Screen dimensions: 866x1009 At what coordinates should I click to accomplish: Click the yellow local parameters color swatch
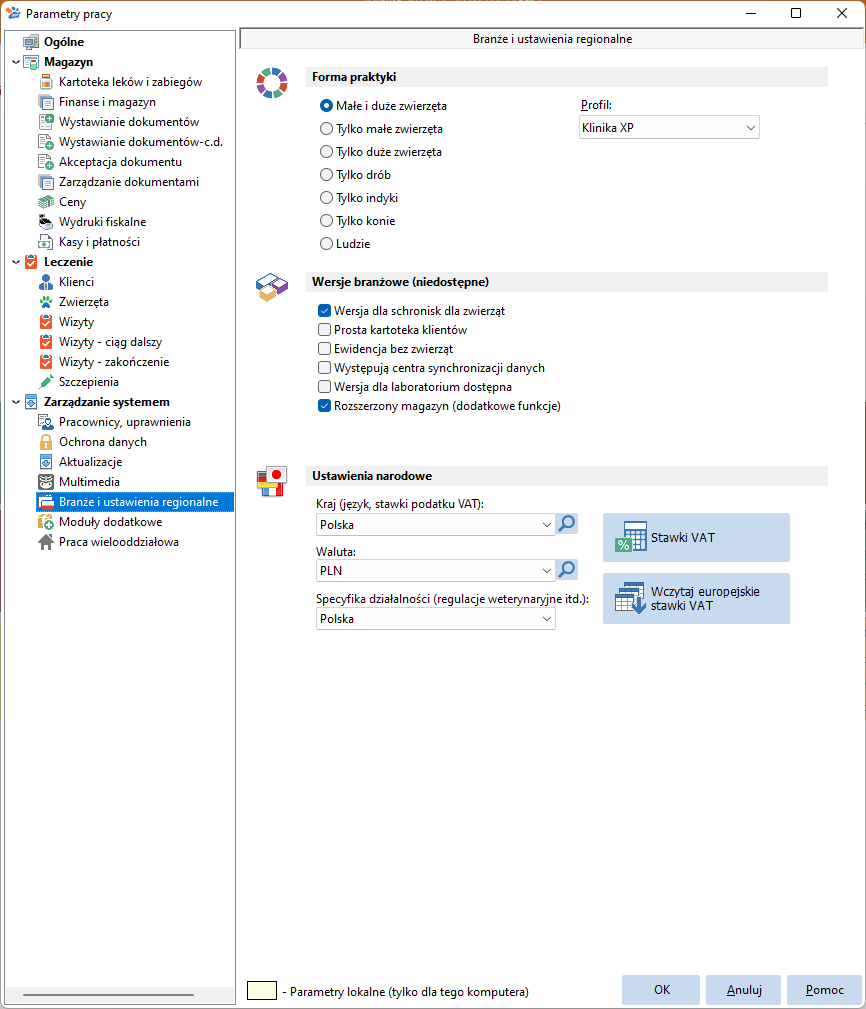pos(262,990)
